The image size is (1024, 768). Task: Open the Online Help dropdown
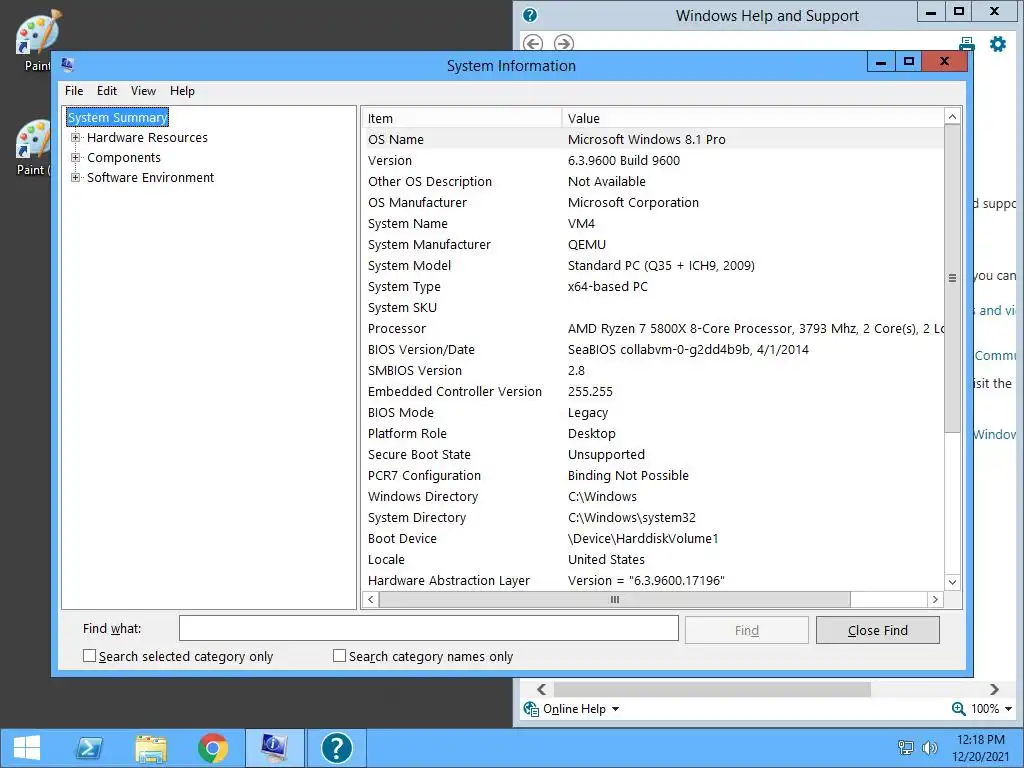pos(581,709)
